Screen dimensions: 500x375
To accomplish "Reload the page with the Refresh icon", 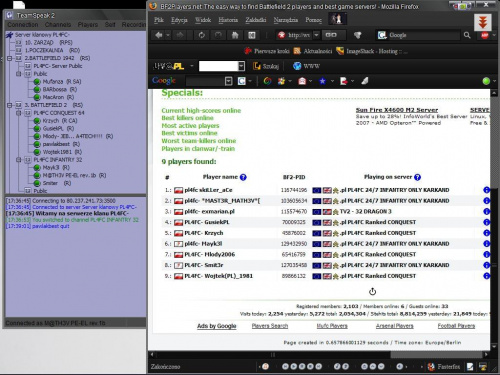I will [x=201, y=35].
